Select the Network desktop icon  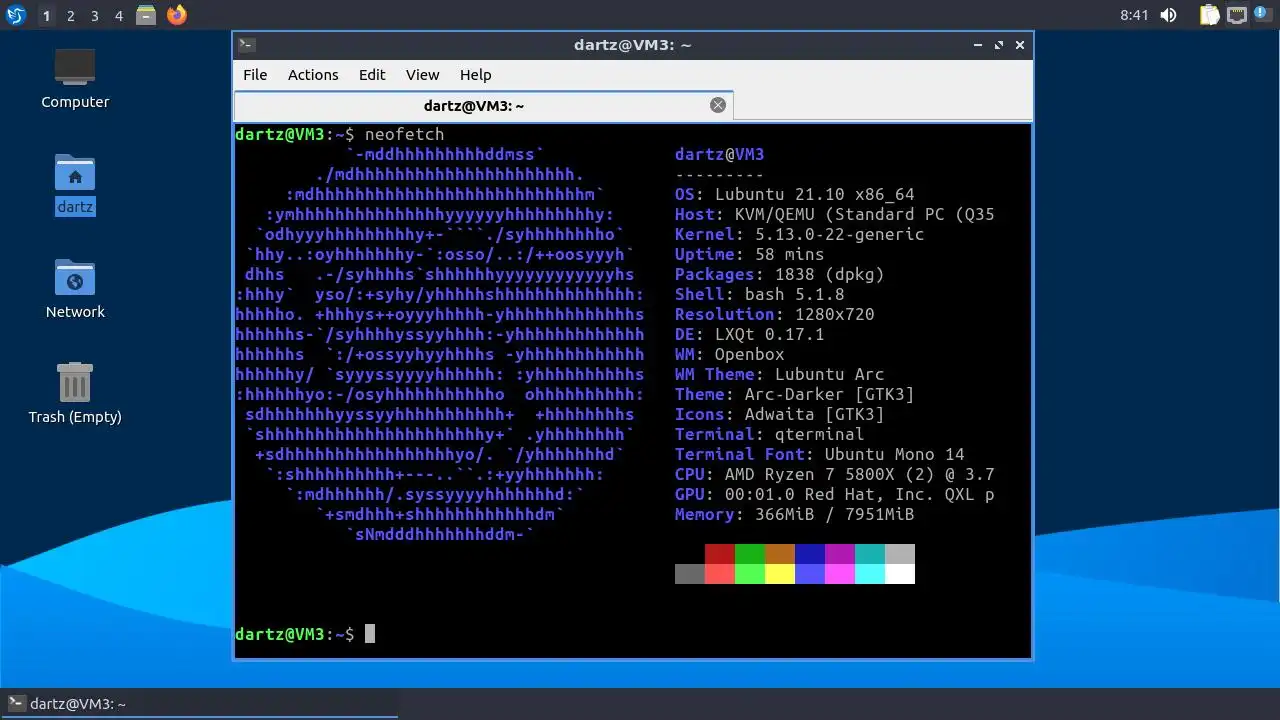75,289
